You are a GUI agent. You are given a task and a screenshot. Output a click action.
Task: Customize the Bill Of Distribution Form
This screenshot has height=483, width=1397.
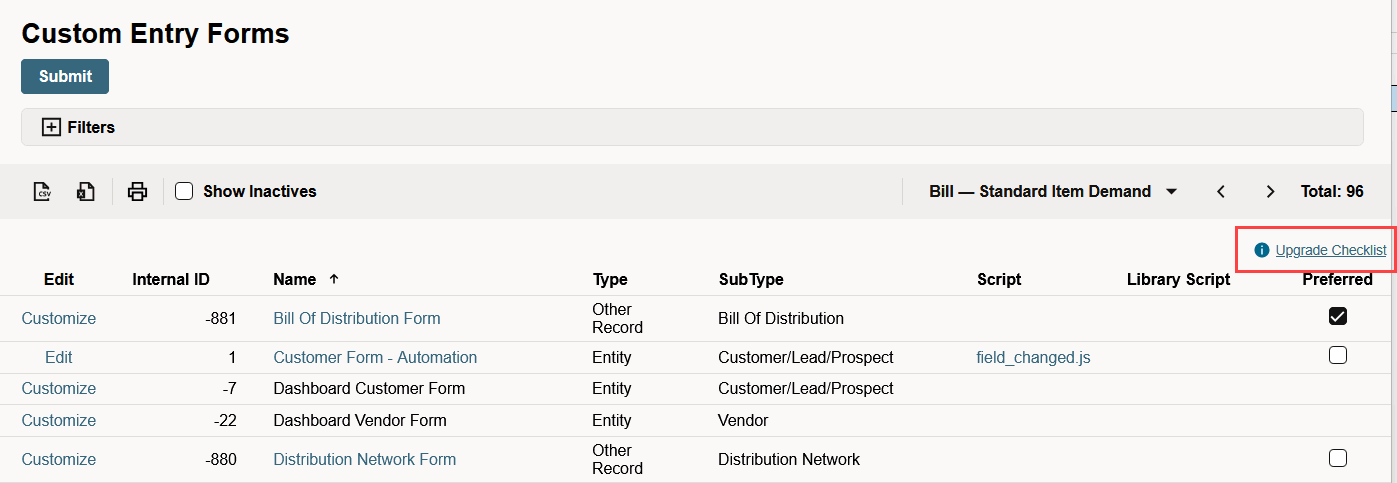coord(59,318)
